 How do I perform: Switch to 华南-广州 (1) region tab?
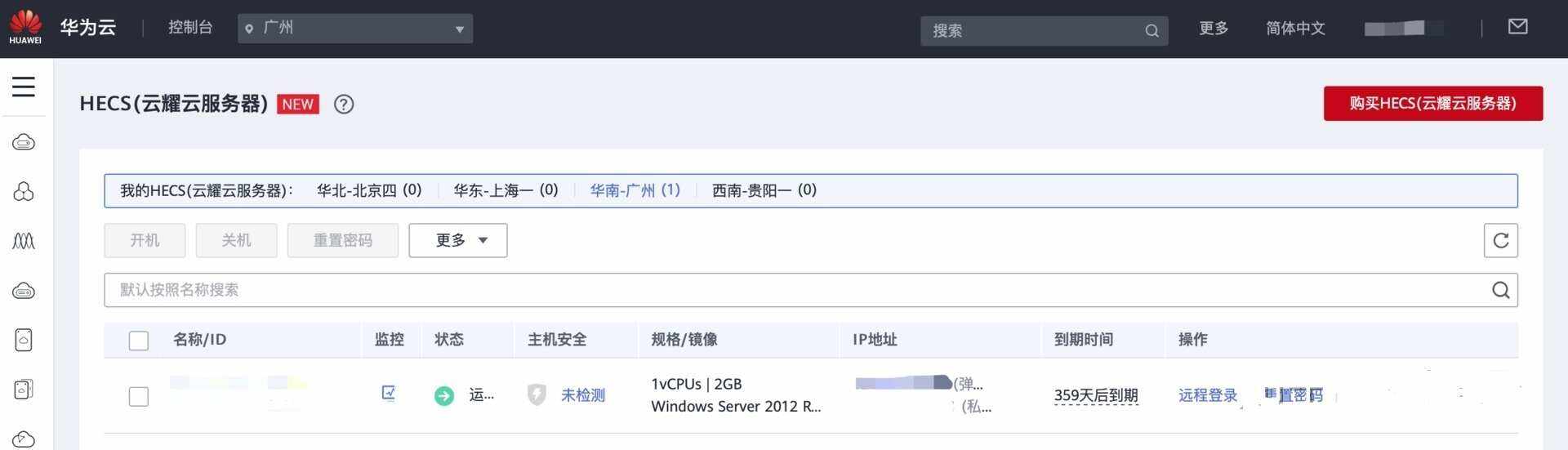[635, 190]
